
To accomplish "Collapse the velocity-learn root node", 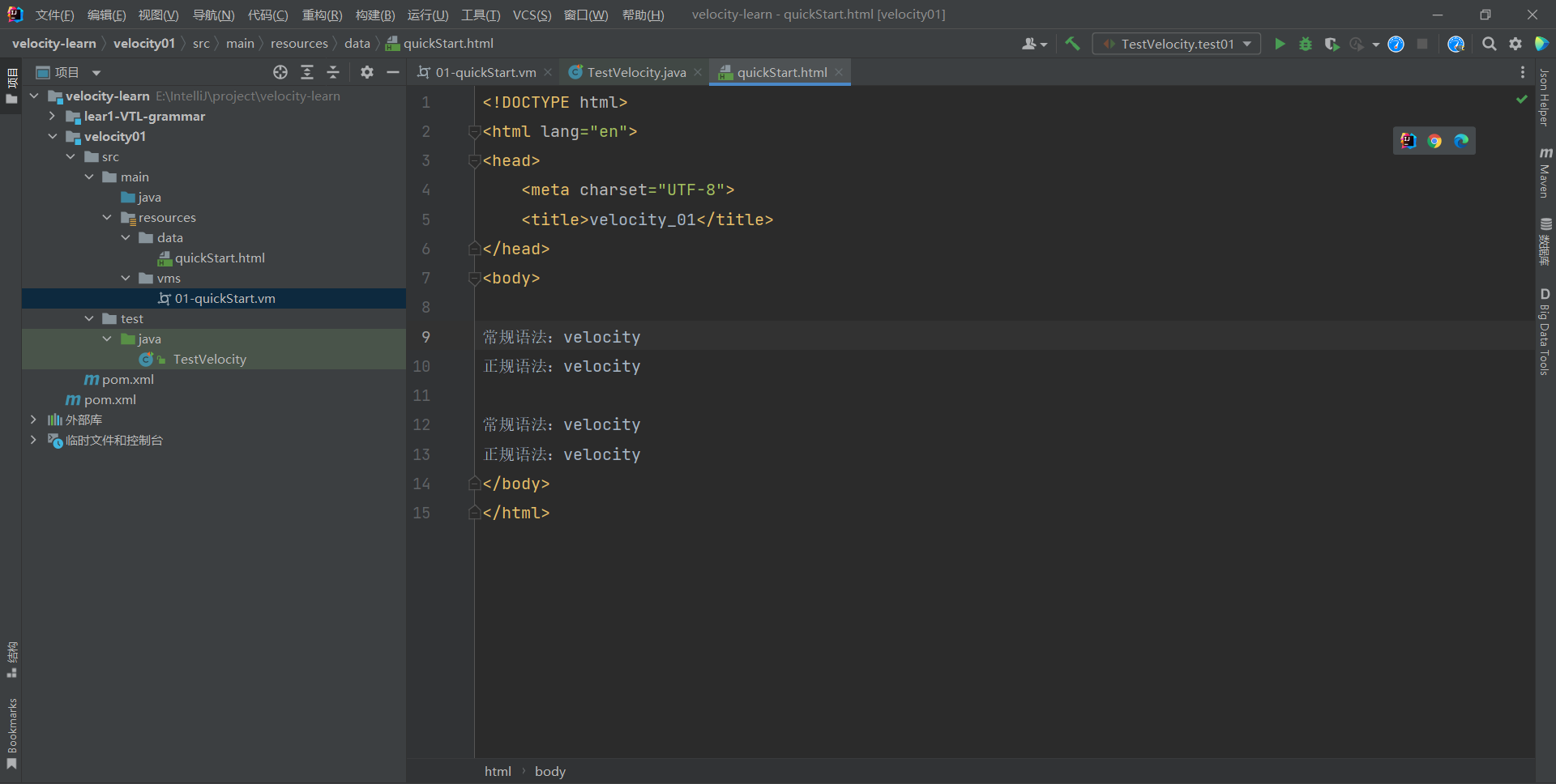I will 34,96.
